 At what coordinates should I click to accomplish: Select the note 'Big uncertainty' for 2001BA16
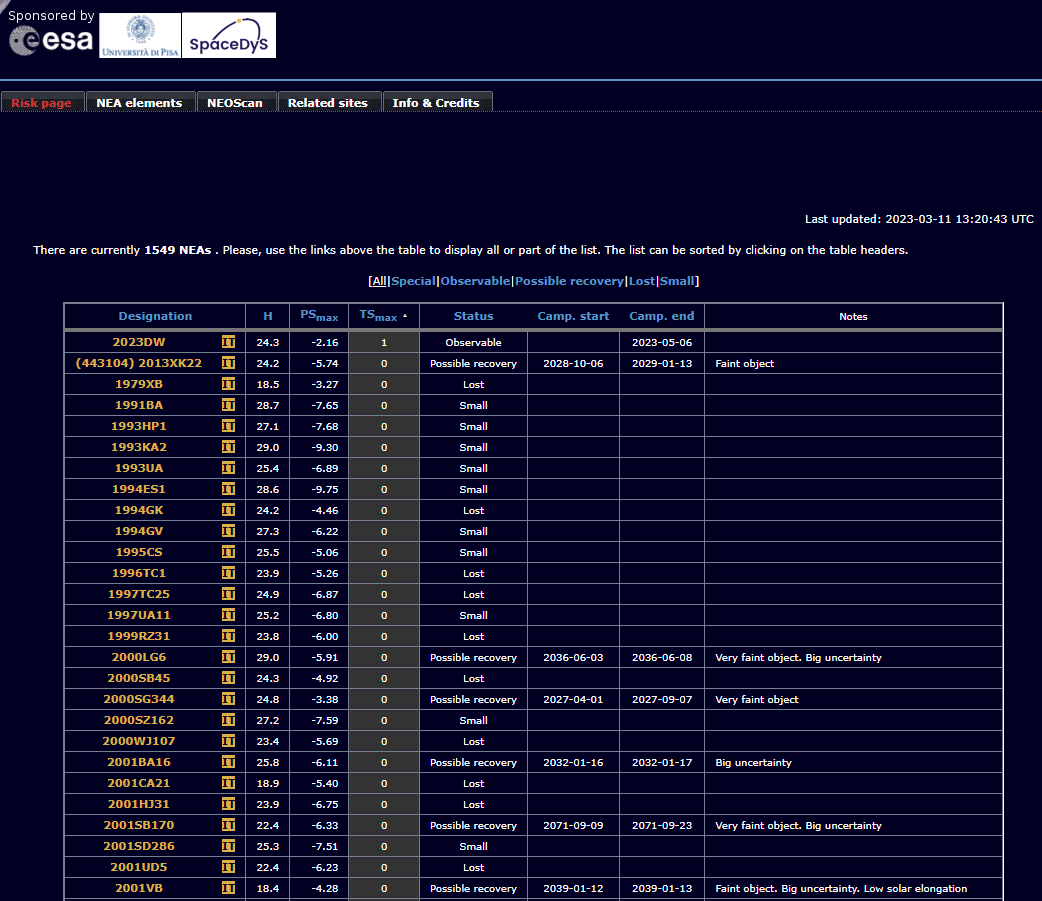tap(754, 762)
